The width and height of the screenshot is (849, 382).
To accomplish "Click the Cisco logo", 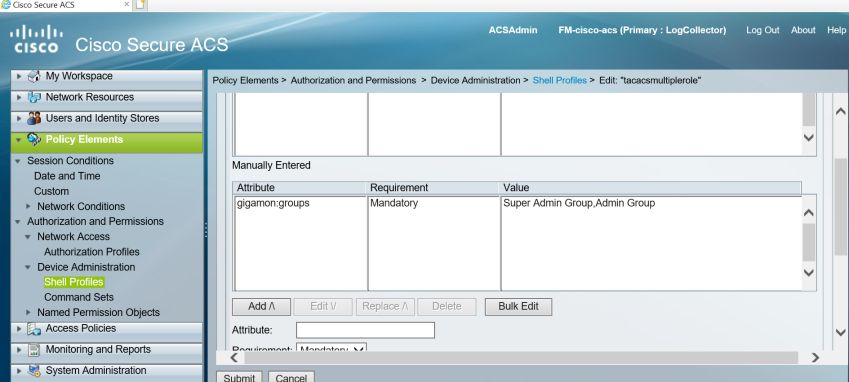I will point(36,39).
